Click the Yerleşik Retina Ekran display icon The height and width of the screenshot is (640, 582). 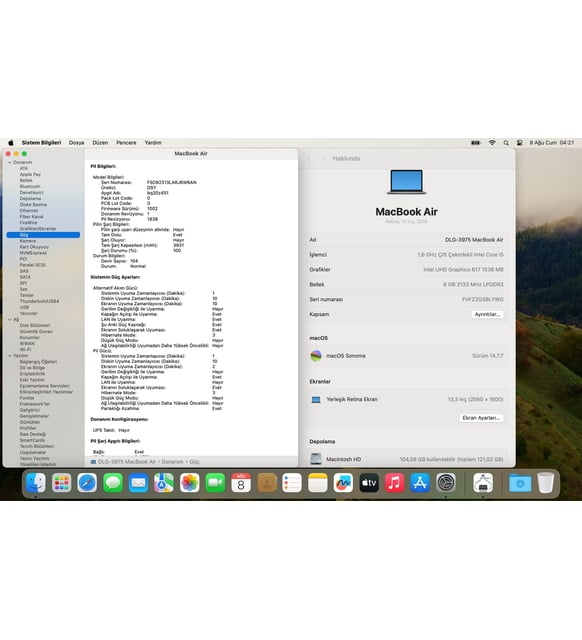[x=316, y=400]
